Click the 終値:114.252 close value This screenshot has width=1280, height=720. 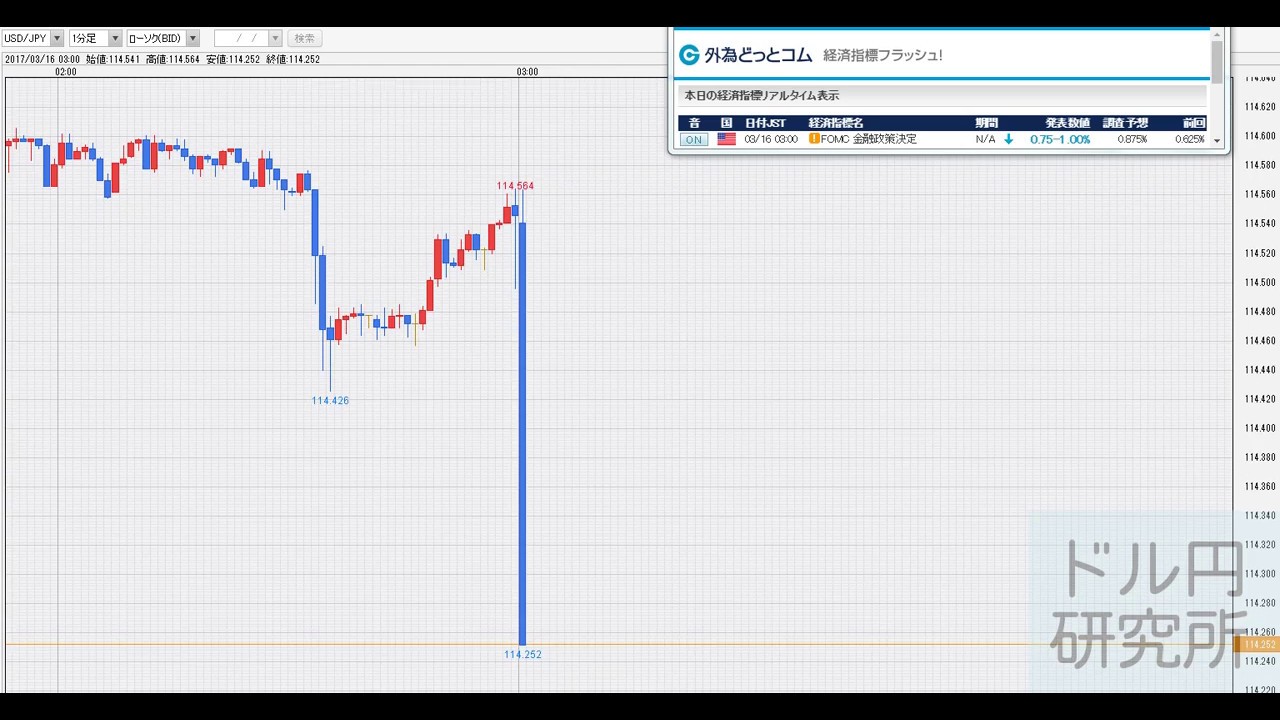pyautogui.click(x=292, y=59)
